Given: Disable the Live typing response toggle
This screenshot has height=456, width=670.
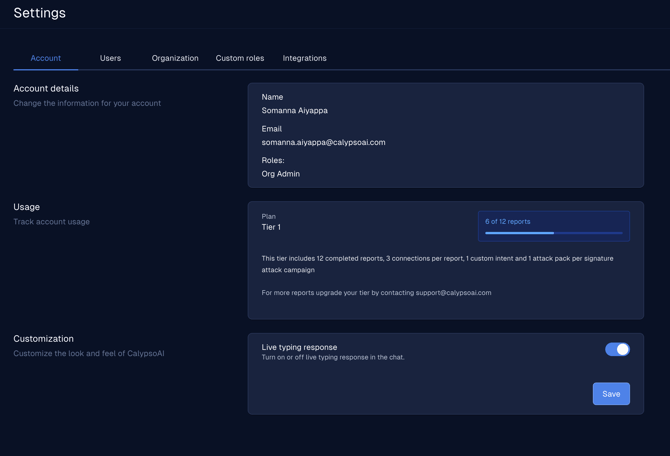Looking at the screenshot, I should [617, 349].
